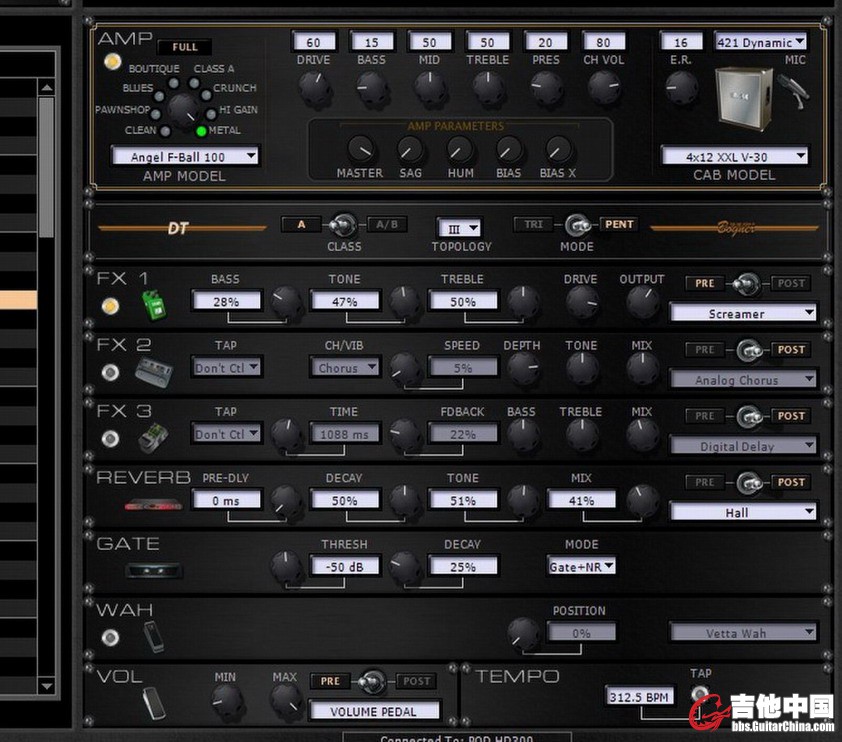Click the tempo field showing 312.5 BPM

pyautogui.click(x=639, y=697)
